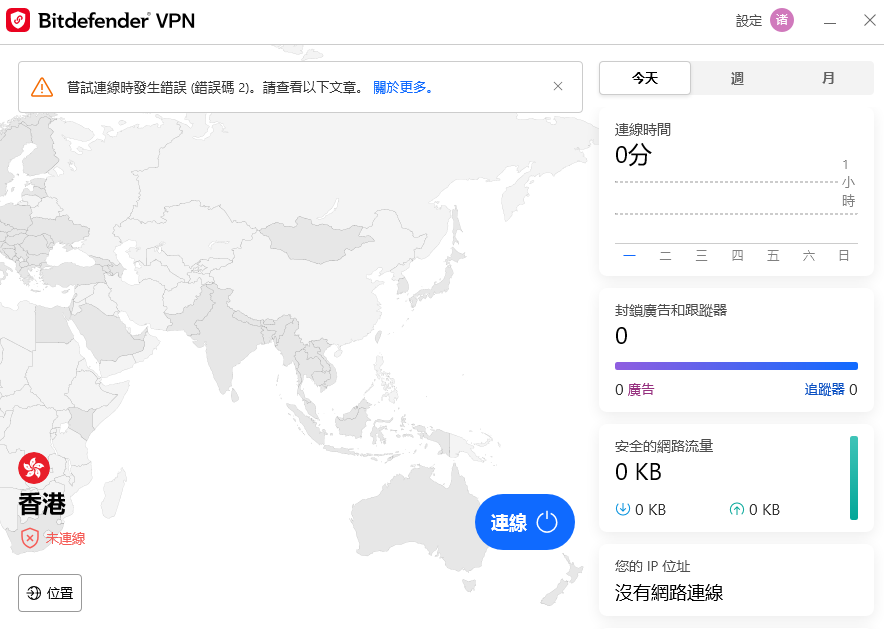Click the orange warning triangle icon
Viewport: 884px width, 629px height.
coord(42,87)
